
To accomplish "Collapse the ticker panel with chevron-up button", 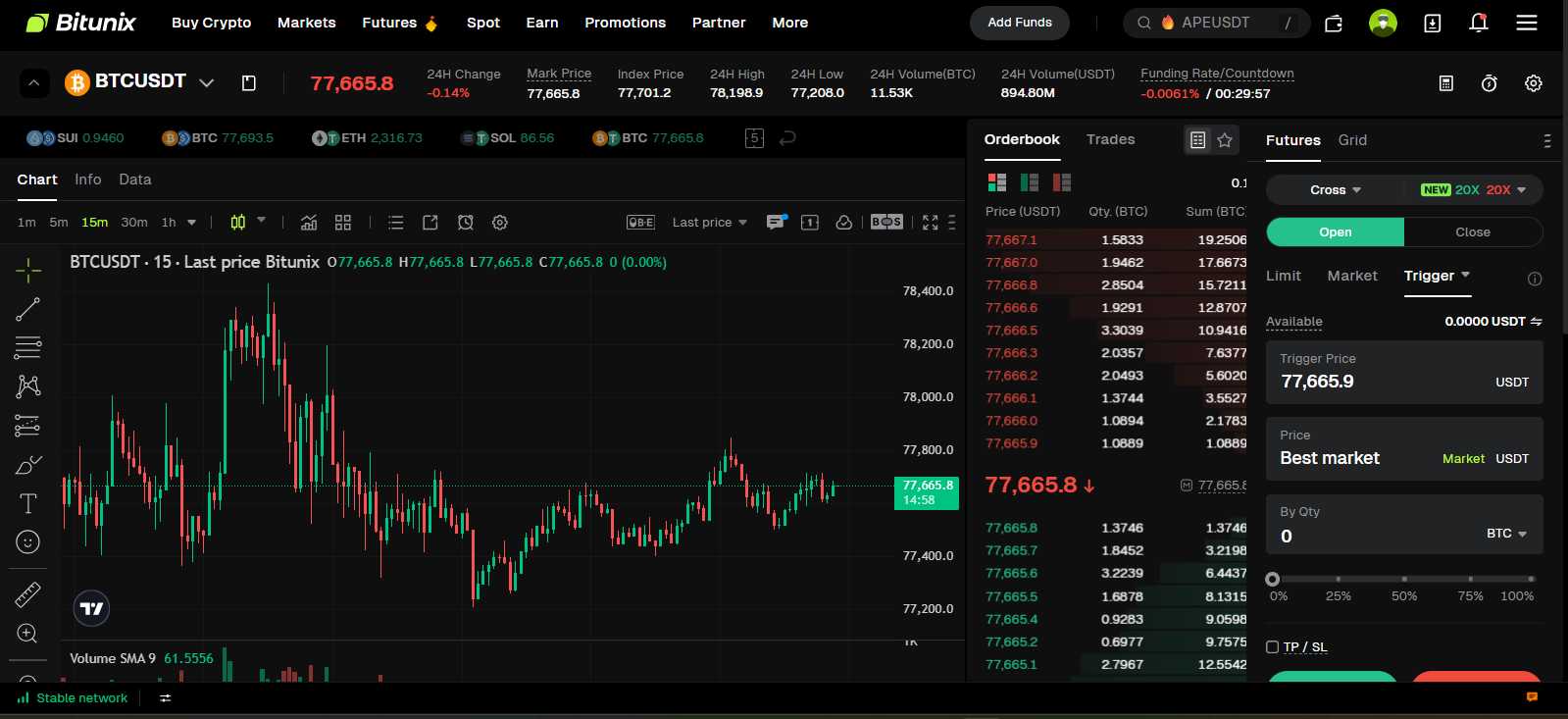I will click(x=34, y=83).
